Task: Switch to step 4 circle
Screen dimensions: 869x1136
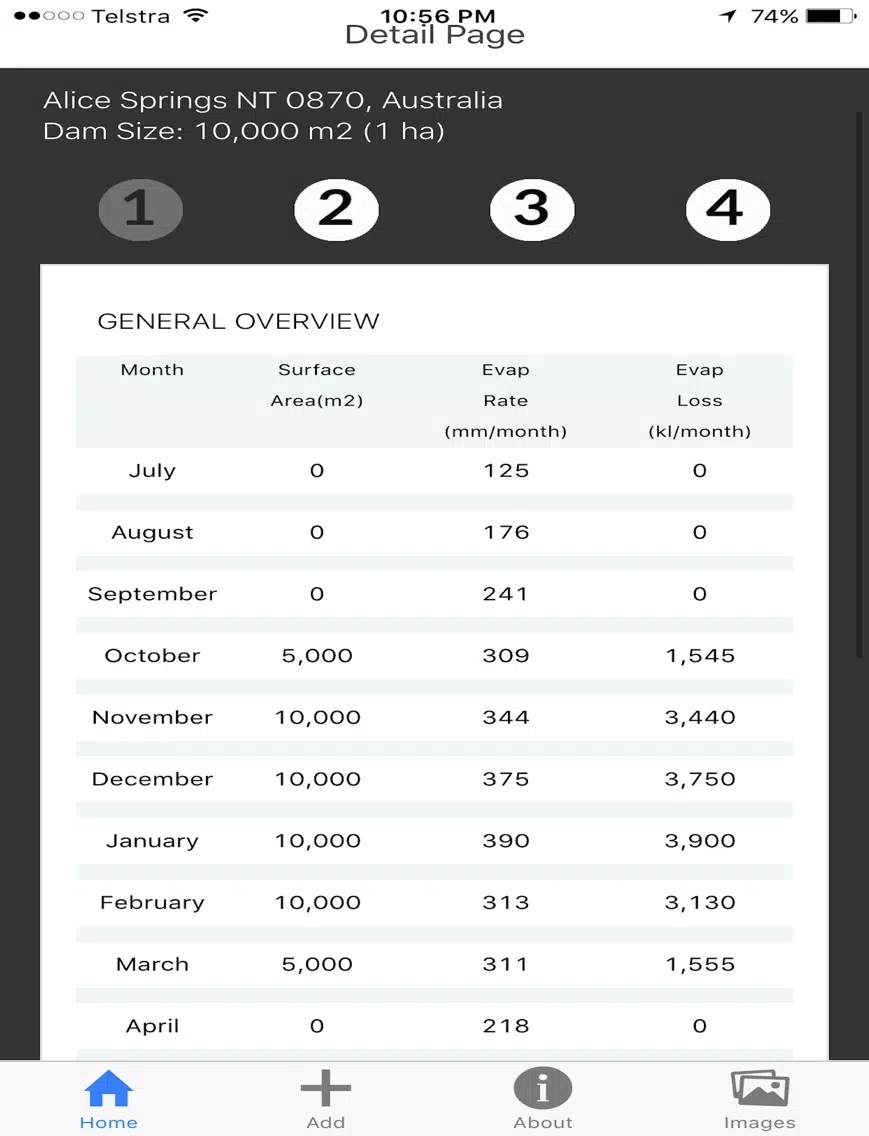Action: click(x=728, y=209)
